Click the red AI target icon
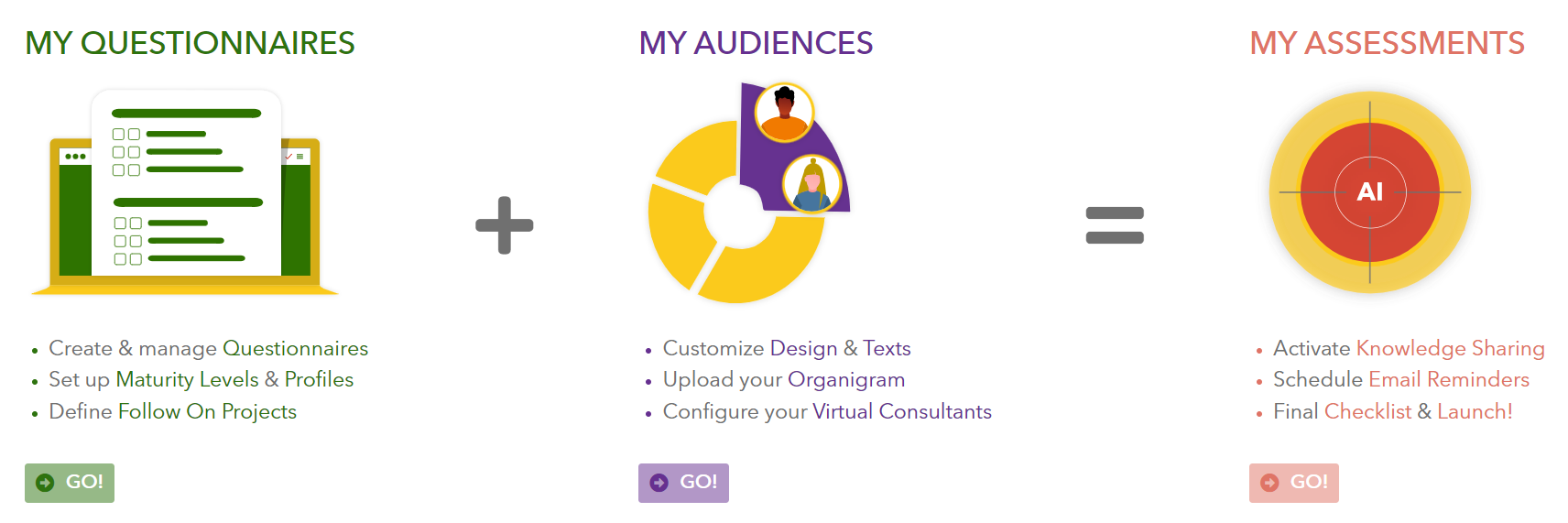 (x=1369, y=192)
